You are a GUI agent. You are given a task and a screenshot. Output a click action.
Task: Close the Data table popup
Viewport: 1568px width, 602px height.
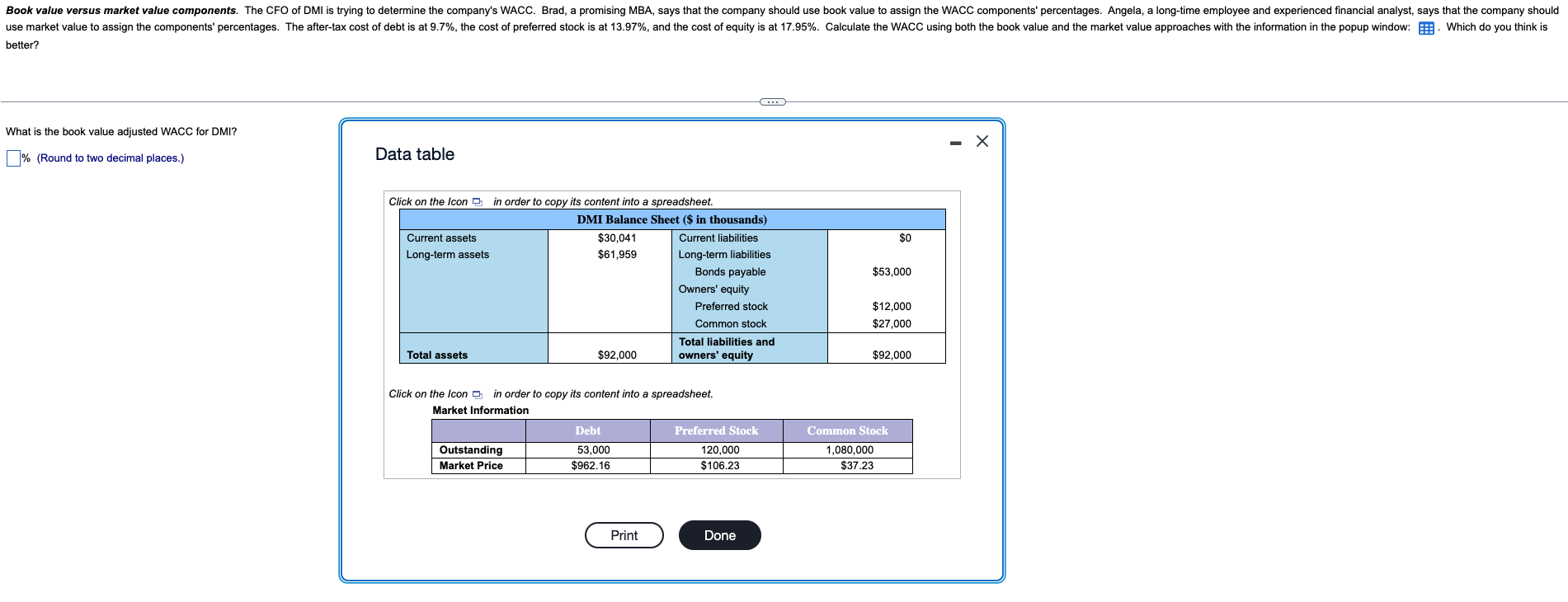point(982,141)
